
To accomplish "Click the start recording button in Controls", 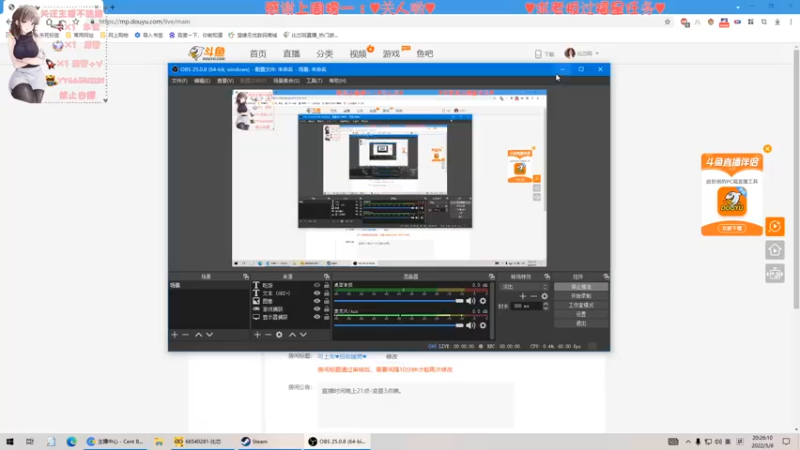I will pos(581,296).
